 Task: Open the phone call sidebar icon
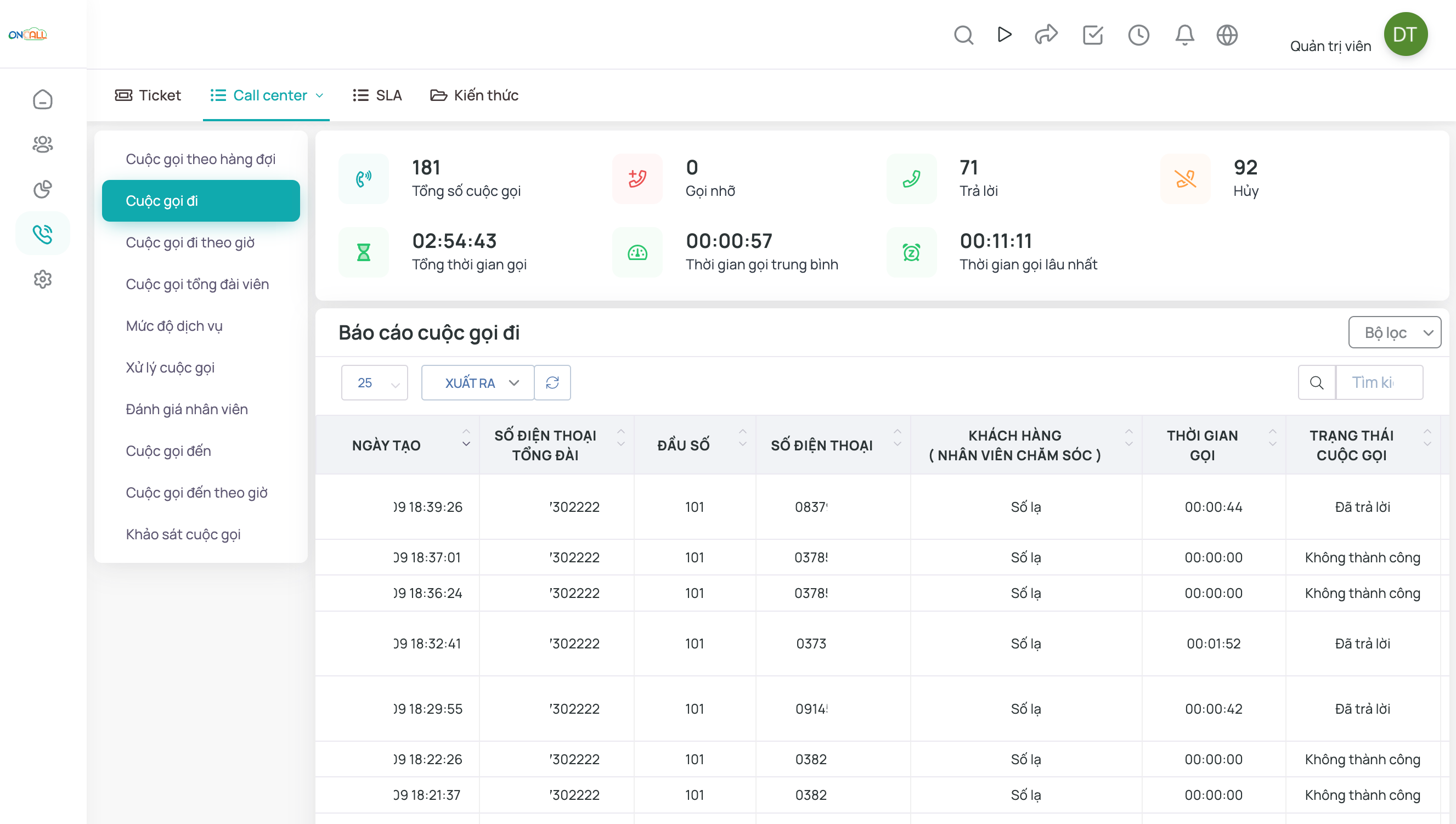coord(42,234)
